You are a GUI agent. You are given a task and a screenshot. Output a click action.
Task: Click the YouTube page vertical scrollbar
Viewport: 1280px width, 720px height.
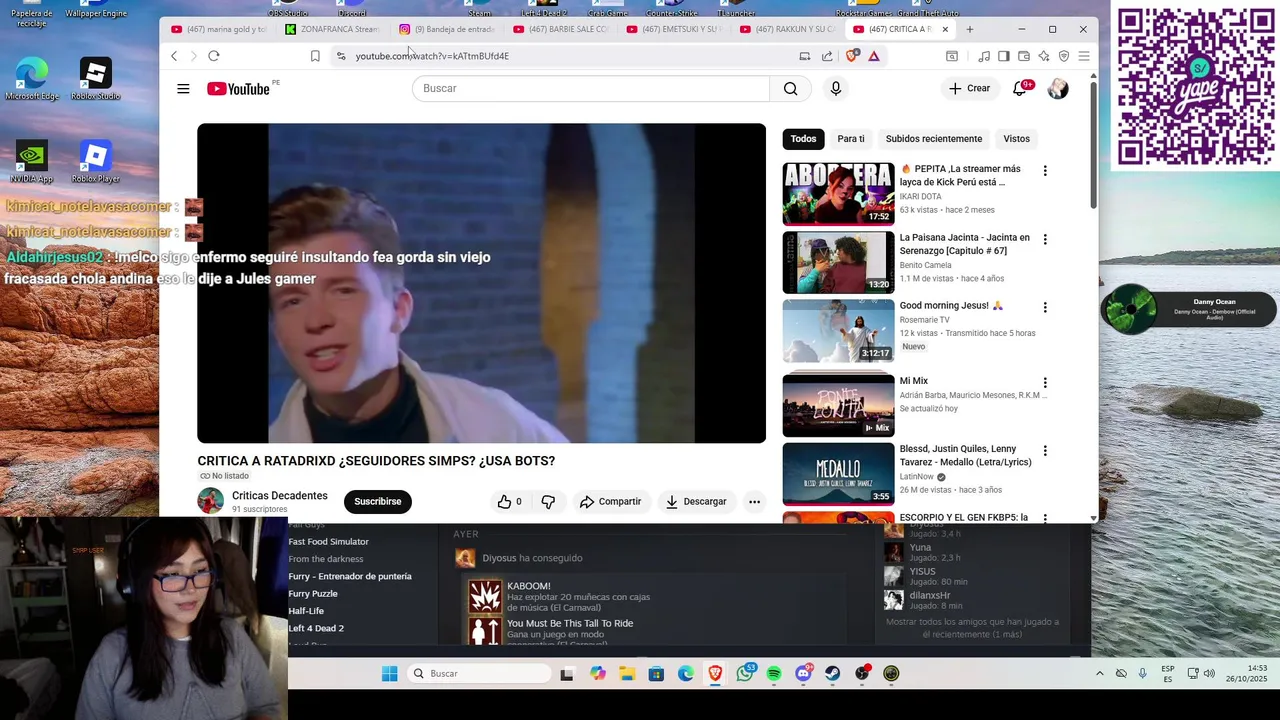point(1093,145)
